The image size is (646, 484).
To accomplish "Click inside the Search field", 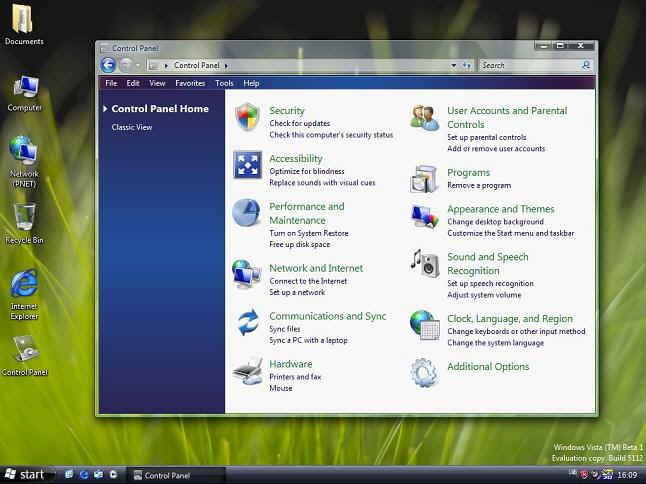I will point(527,65).
